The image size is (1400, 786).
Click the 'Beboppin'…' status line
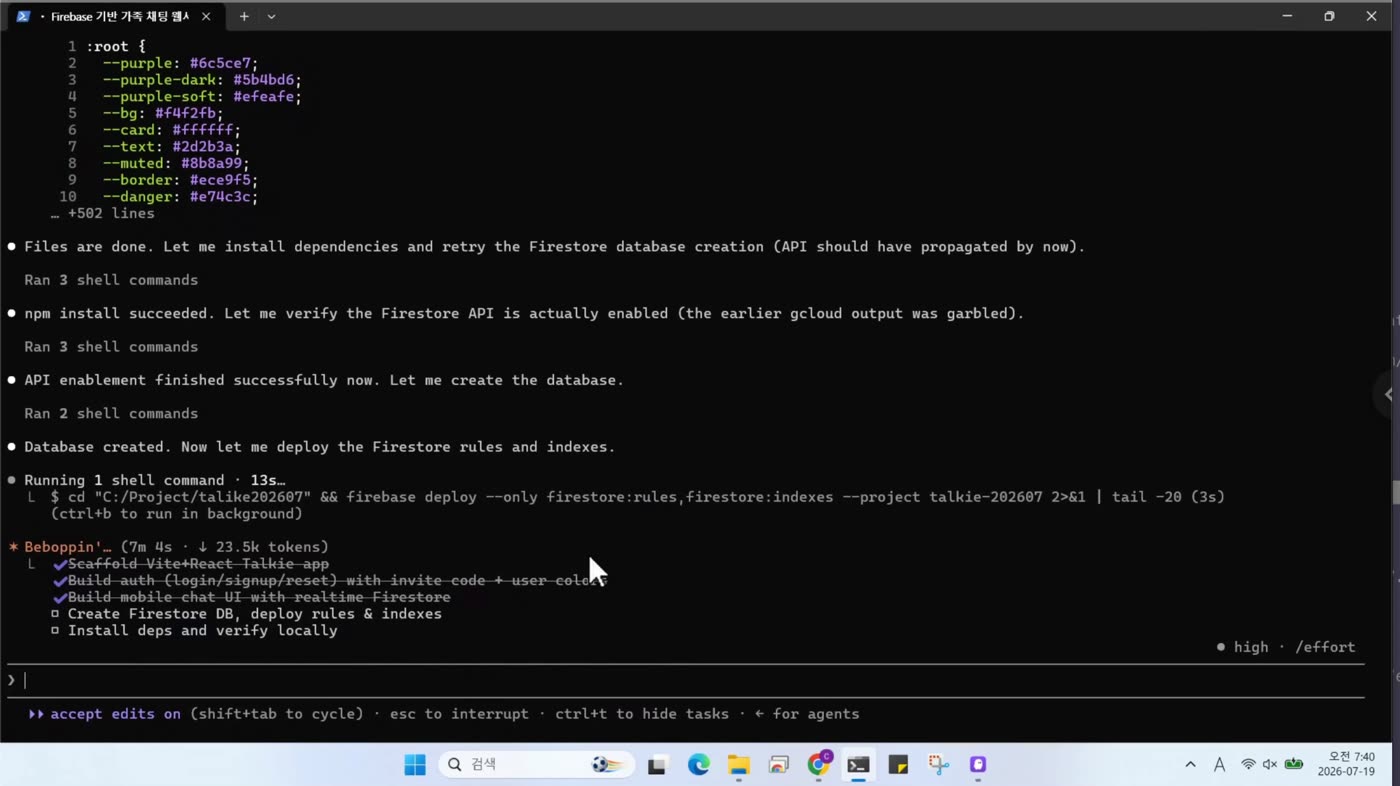[x=168, y=547]
